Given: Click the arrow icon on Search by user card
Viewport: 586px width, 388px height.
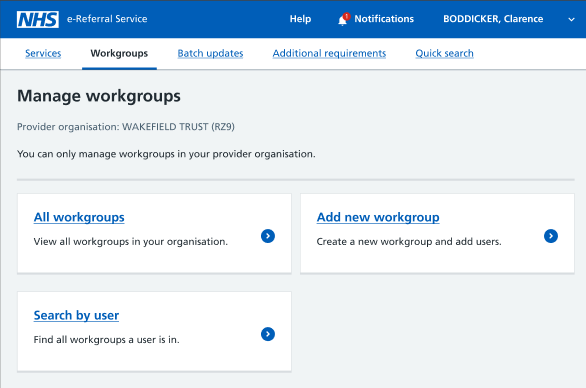Looking at the screenshot, I should click(268, 334).
